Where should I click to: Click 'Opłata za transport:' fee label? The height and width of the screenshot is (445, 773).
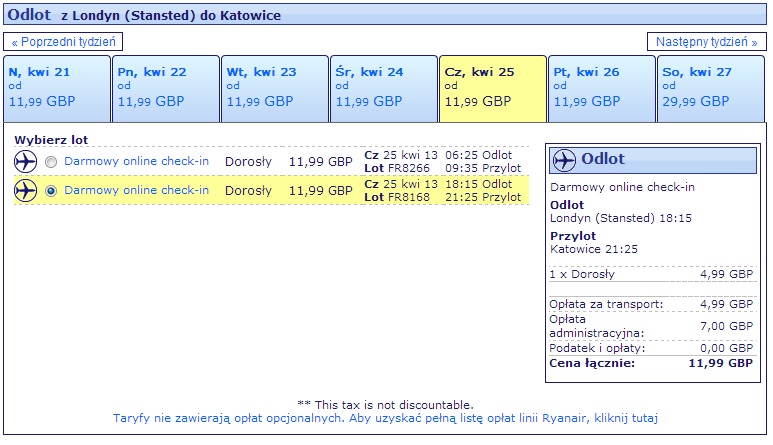pyautogui.click(x=606, y=305)
